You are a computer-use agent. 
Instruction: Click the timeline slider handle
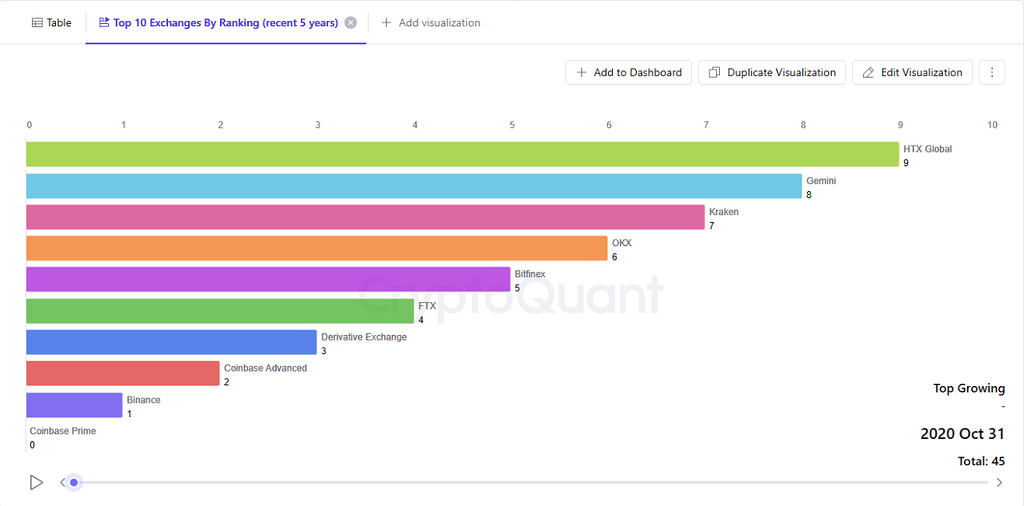click(x=74, y=482)
